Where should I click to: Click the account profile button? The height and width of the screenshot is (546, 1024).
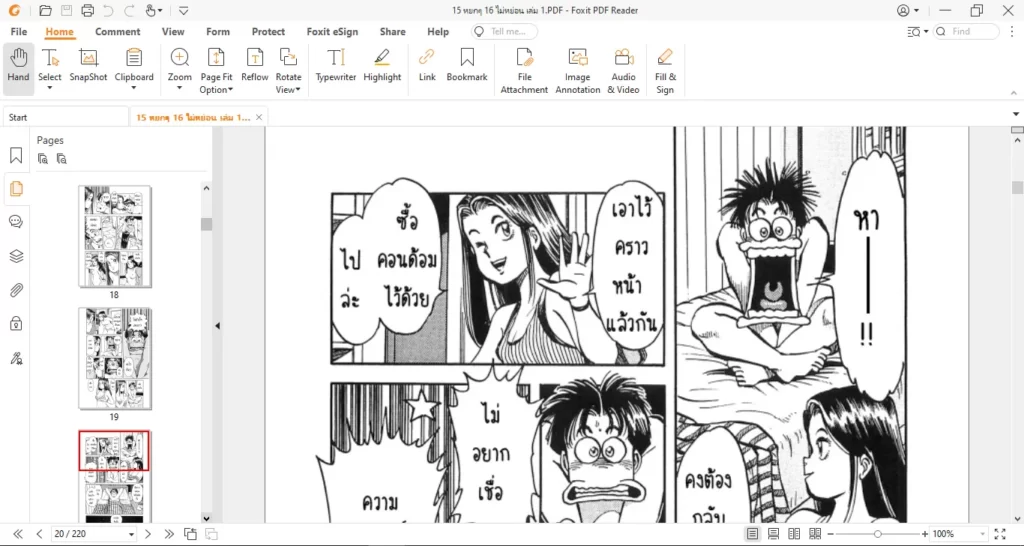(x=908, y=10)
